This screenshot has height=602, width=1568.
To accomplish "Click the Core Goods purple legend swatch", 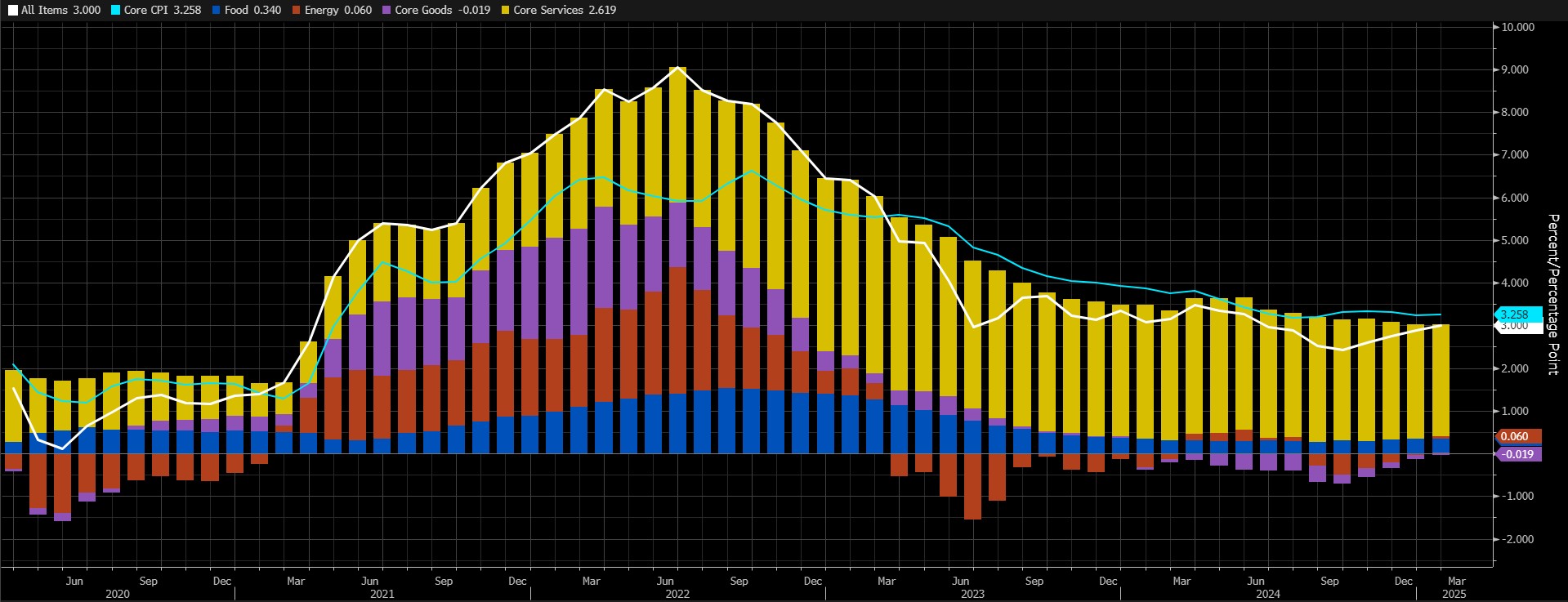I will [386, 11].
